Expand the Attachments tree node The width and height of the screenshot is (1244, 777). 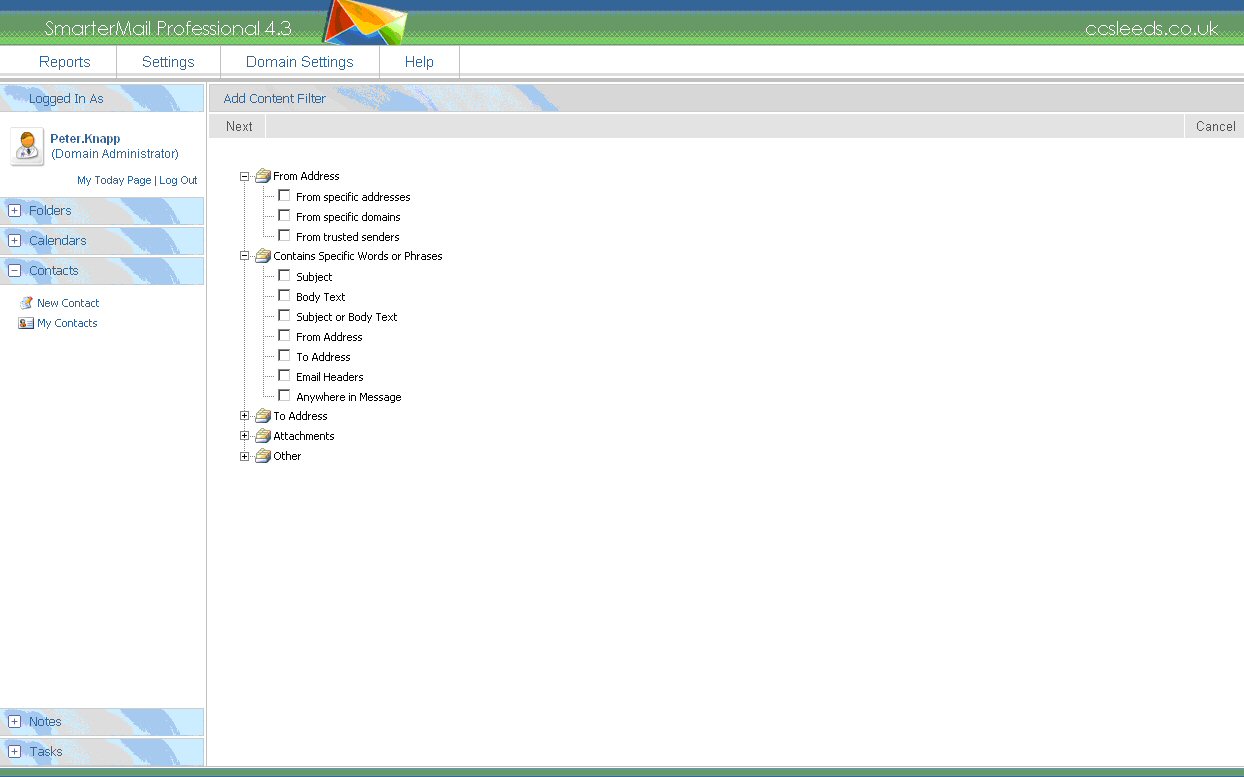244,436
